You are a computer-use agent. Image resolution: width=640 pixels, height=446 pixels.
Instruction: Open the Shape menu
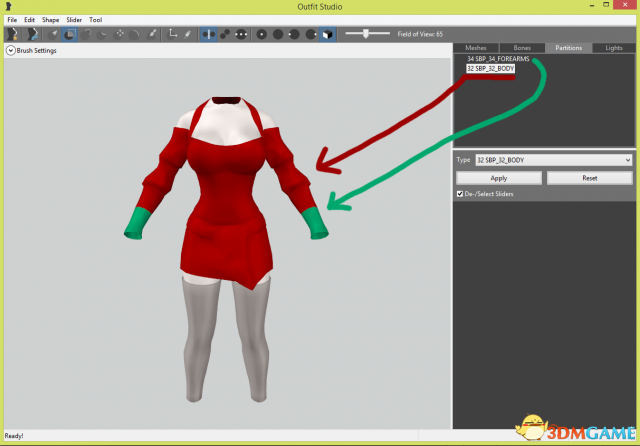[50, 20]
